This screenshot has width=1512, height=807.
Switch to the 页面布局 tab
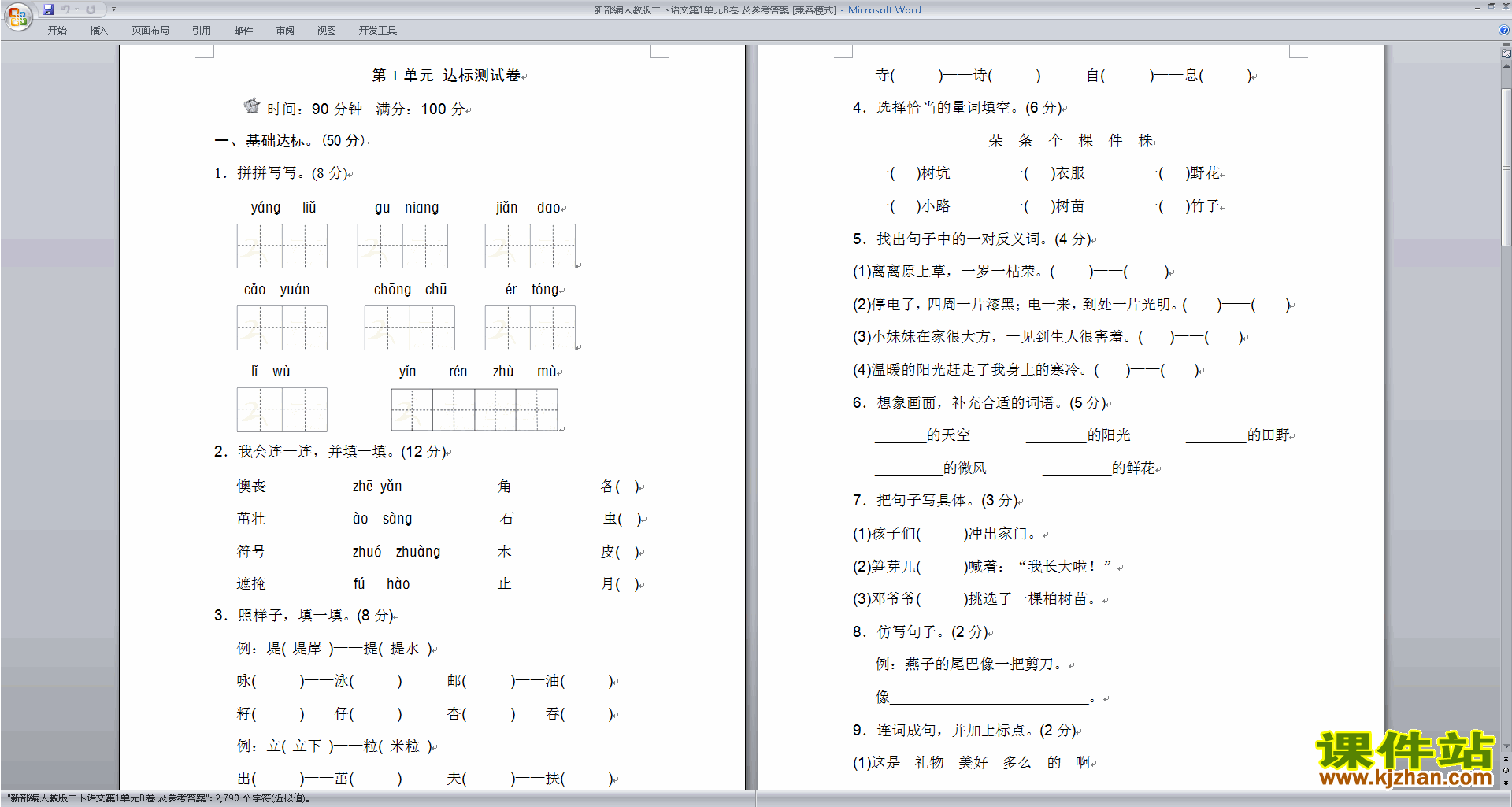click(x=150, y=31)
